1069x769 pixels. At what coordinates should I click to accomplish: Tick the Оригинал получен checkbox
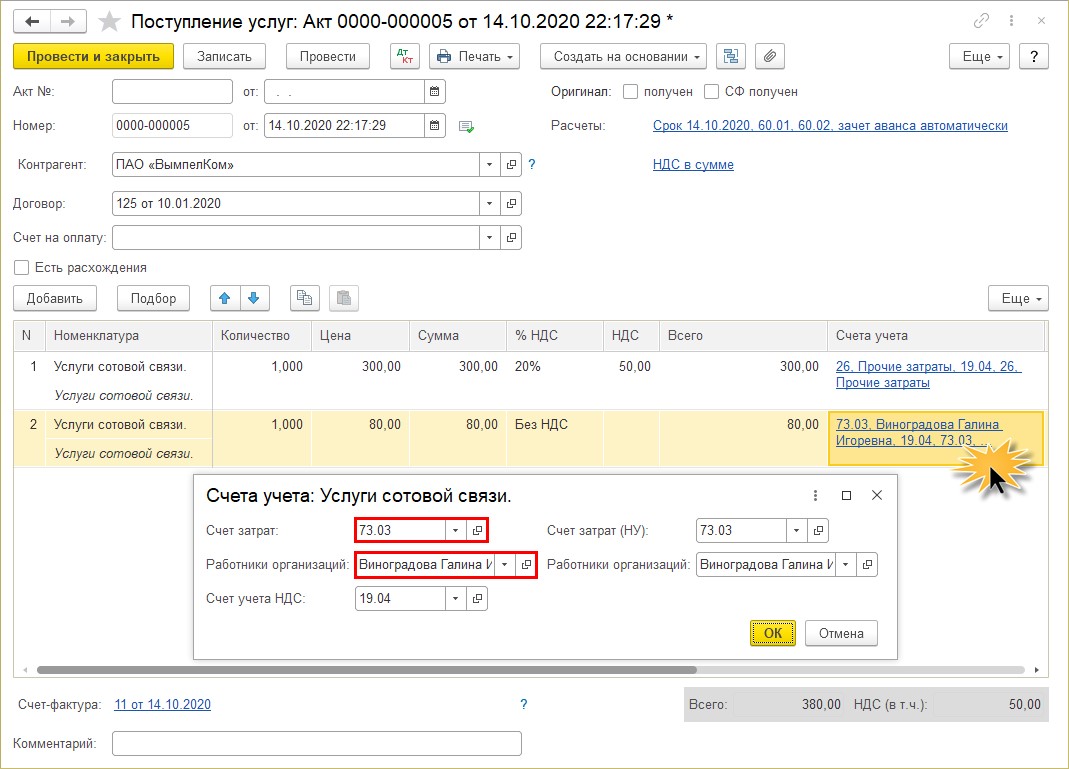(631, 91)
